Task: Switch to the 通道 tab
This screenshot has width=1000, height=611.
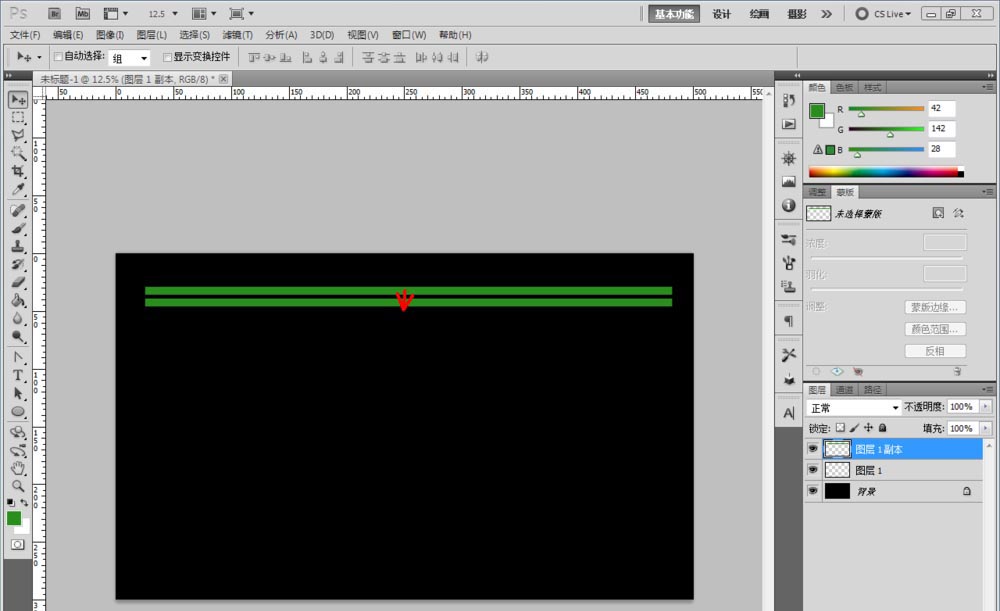Action: [844, 390]
